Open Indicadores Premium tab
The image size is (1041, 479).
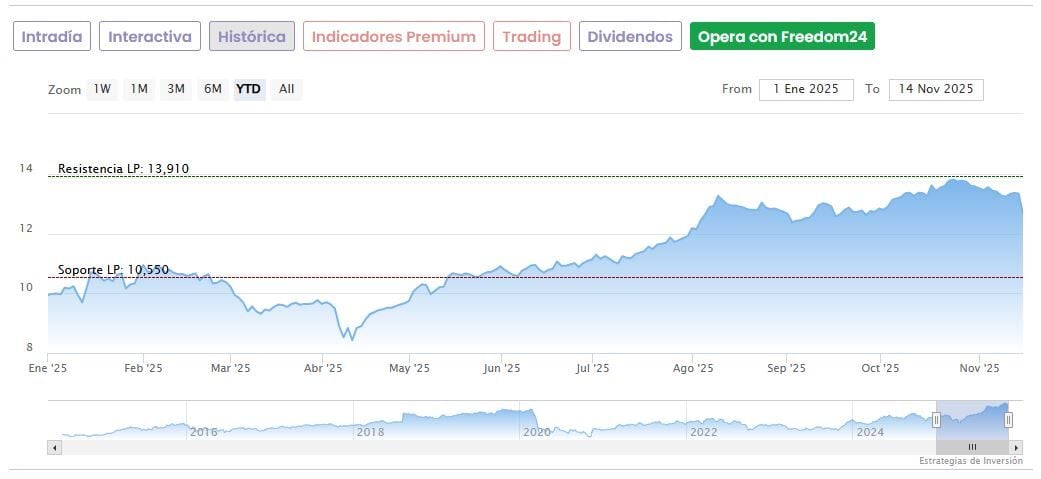coord(394,37)
